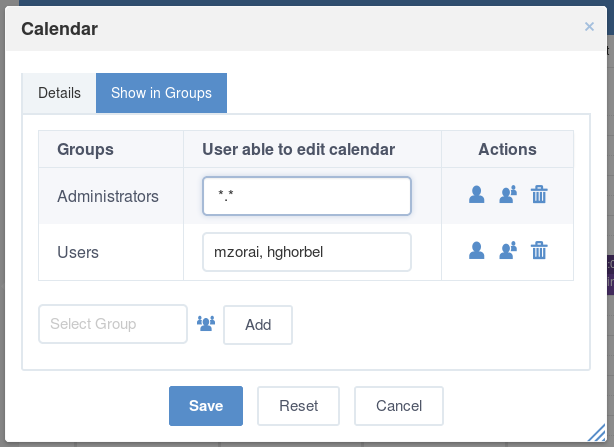
Task: Edit the Administrators permission field
Action: (x=307, y=196)
